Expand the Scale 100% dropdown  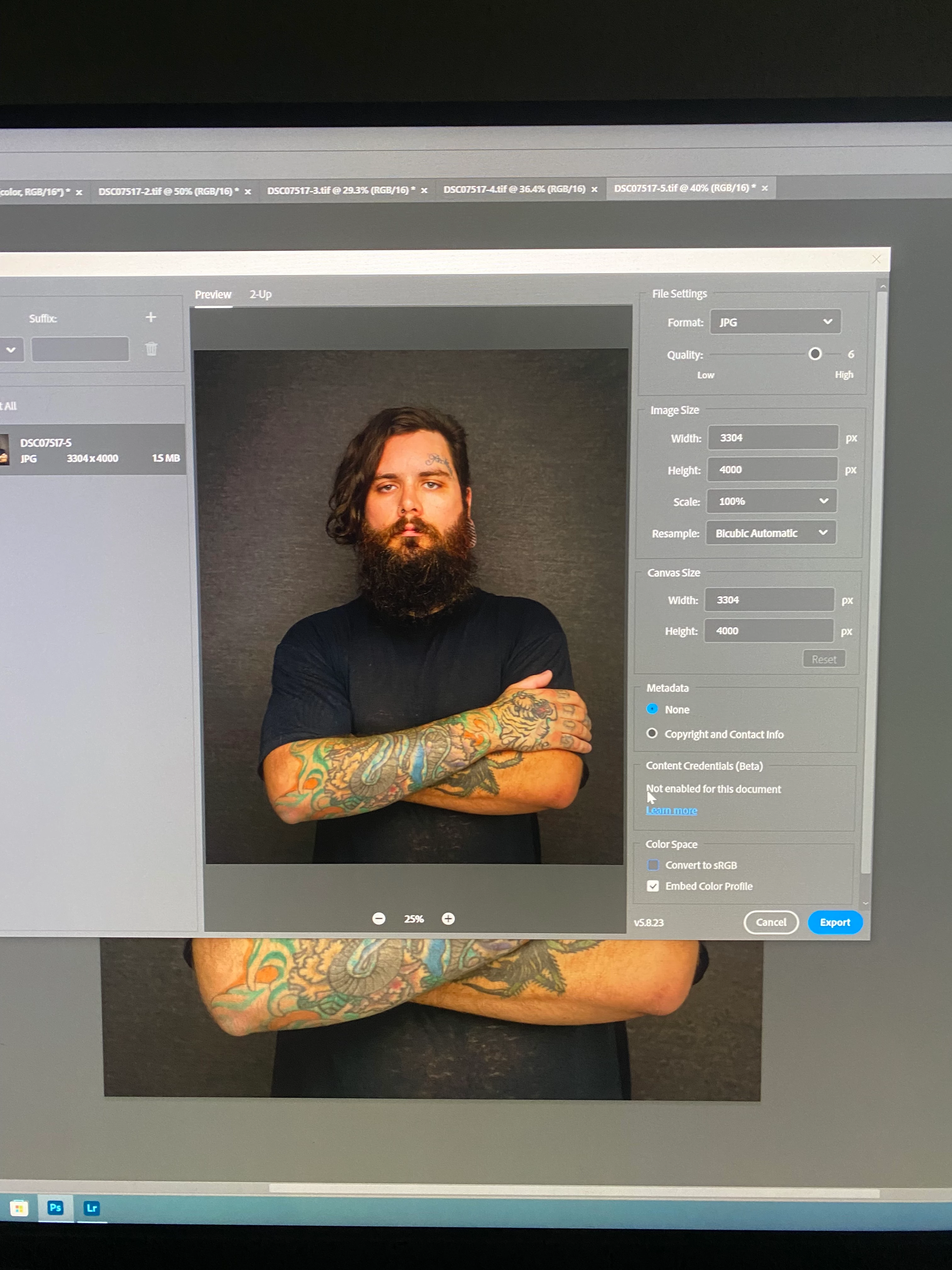tap(771, 501)
